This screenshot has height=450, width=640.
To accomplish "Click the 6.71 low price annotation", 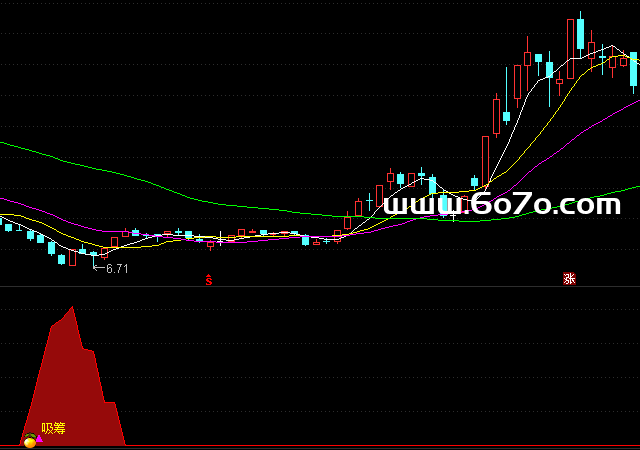I will (x=117, y=268).
